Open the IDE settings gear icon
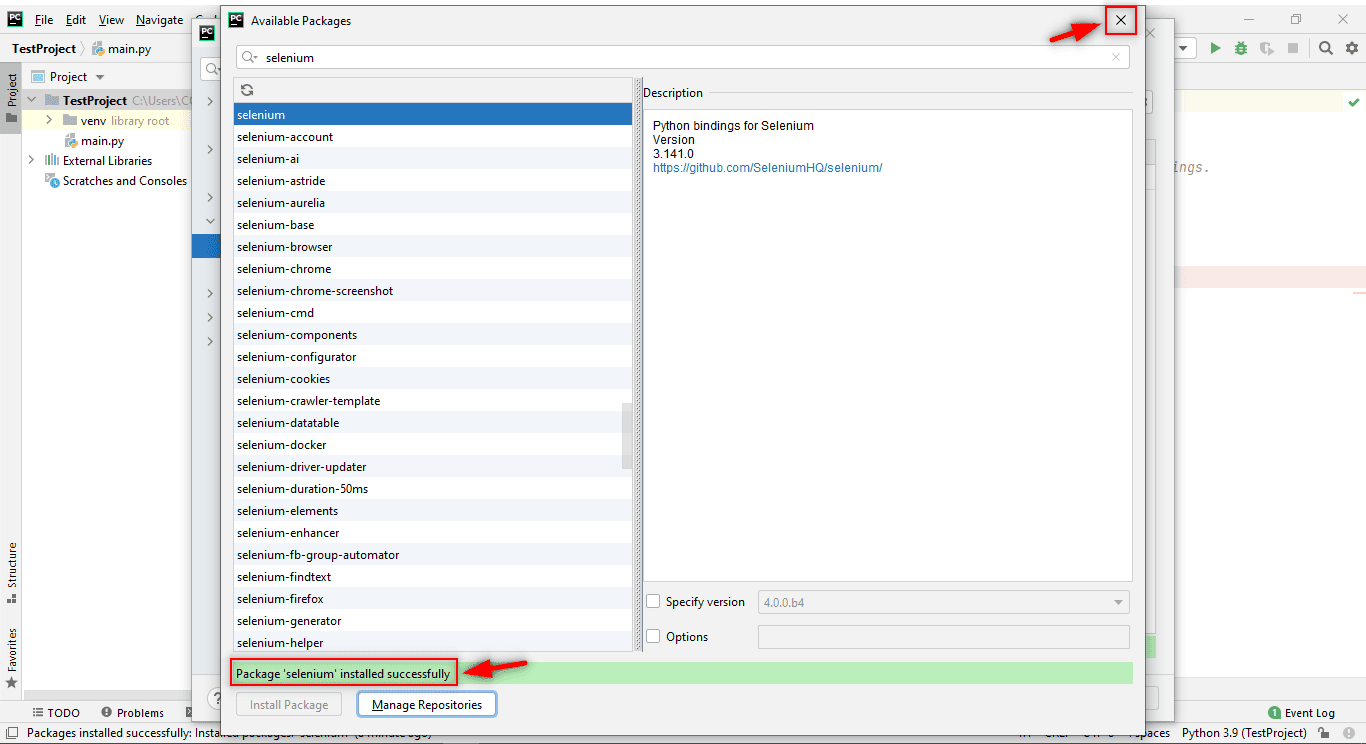 pos(1351,48)
